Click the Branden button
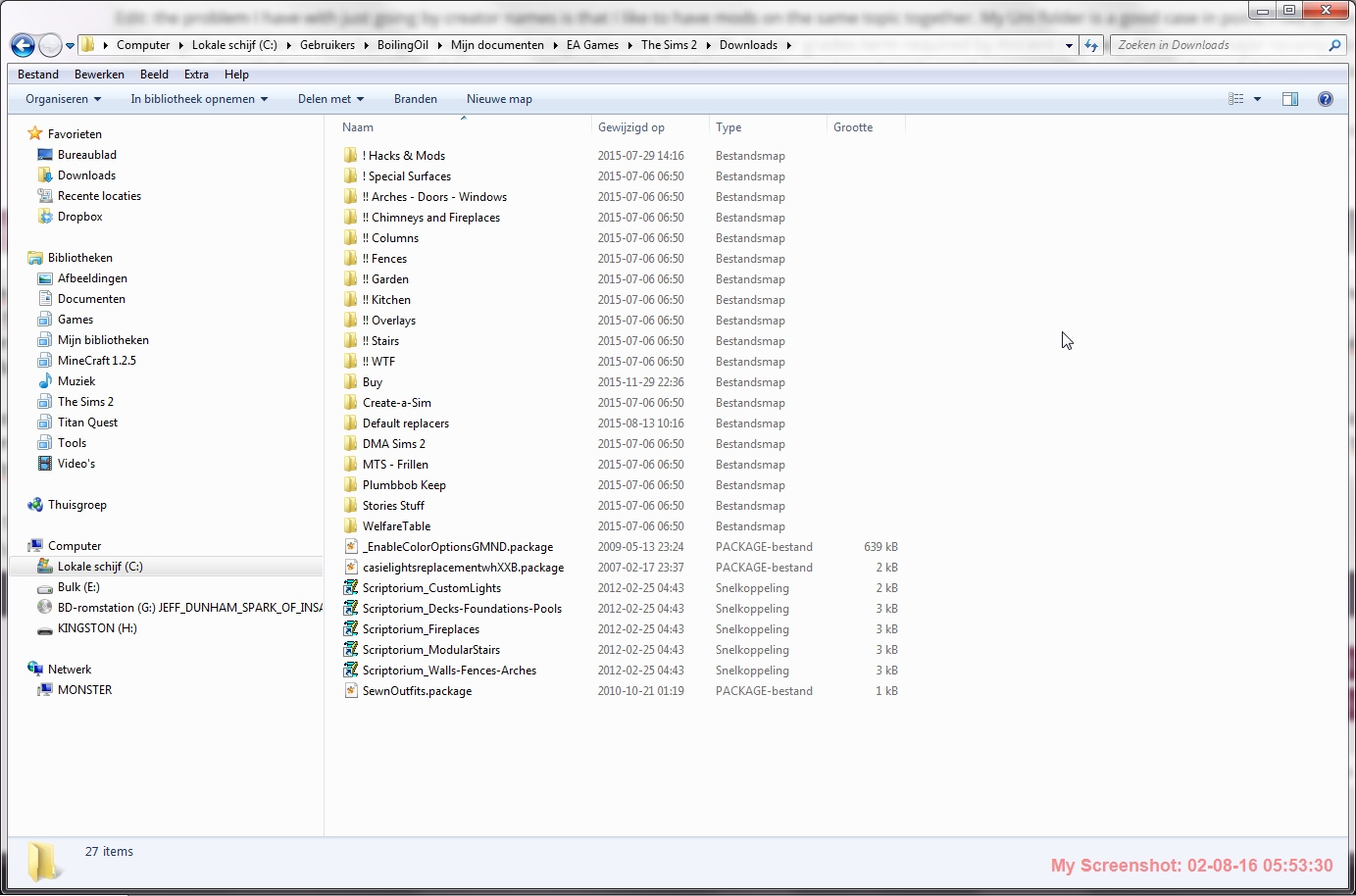 416,99
